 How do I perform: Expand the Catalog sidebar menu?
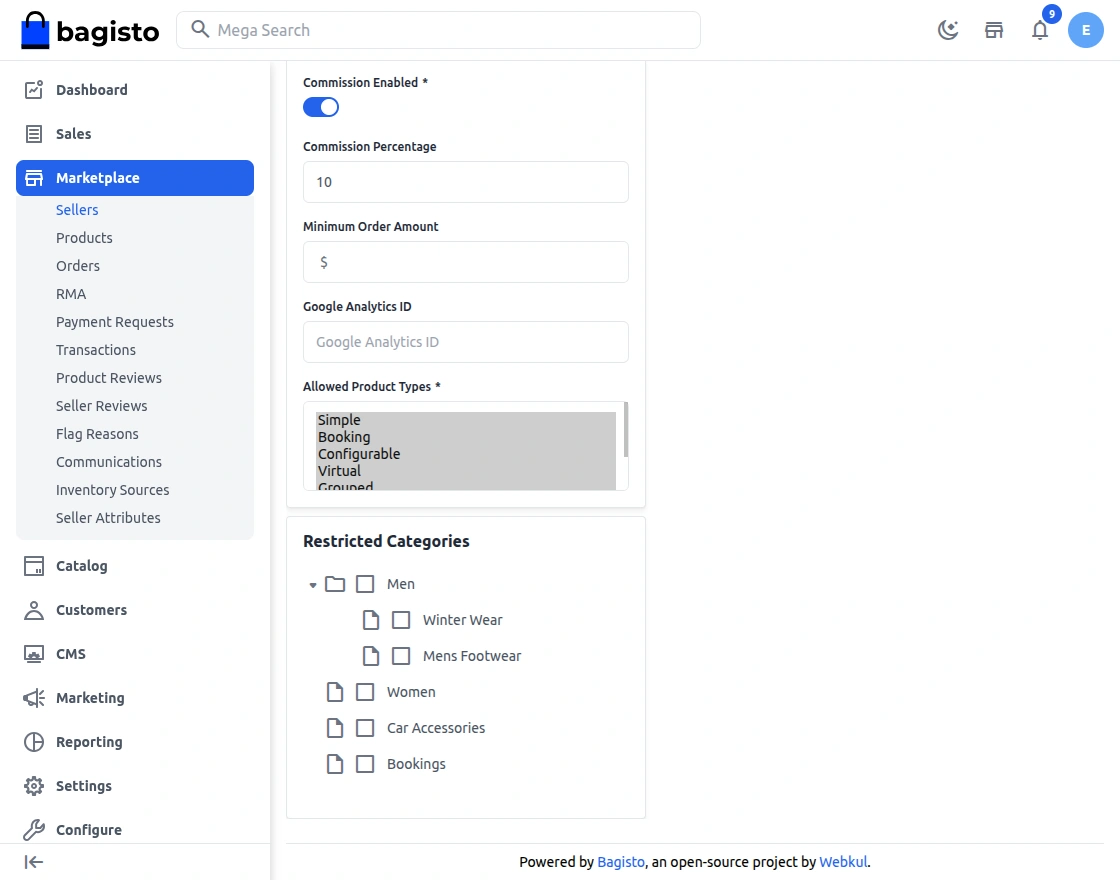(81, 566)
